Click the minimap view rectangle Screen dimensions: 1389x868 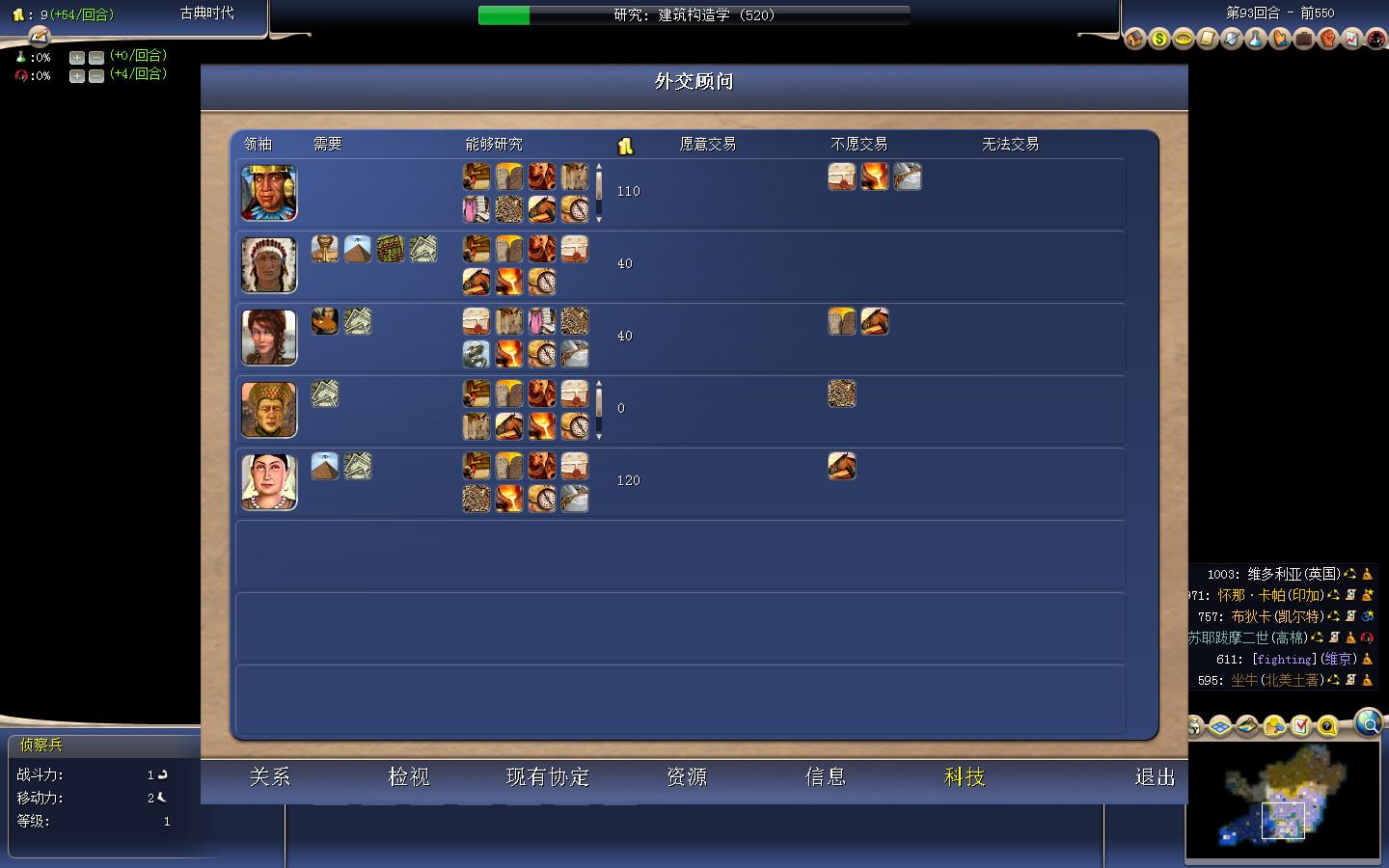pos(1283,821)
